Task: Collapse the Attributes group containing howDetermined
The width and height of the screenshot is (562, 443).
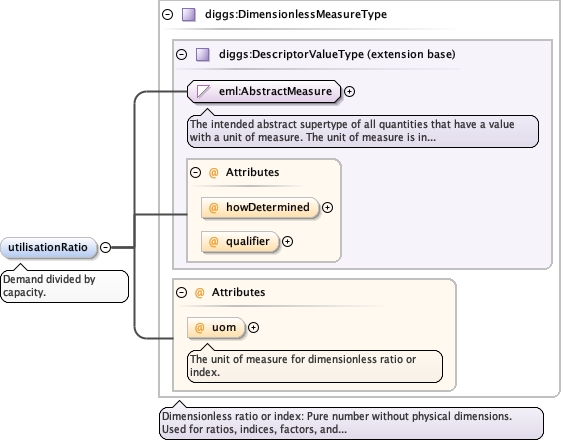Action: click(x=195, y=173)
